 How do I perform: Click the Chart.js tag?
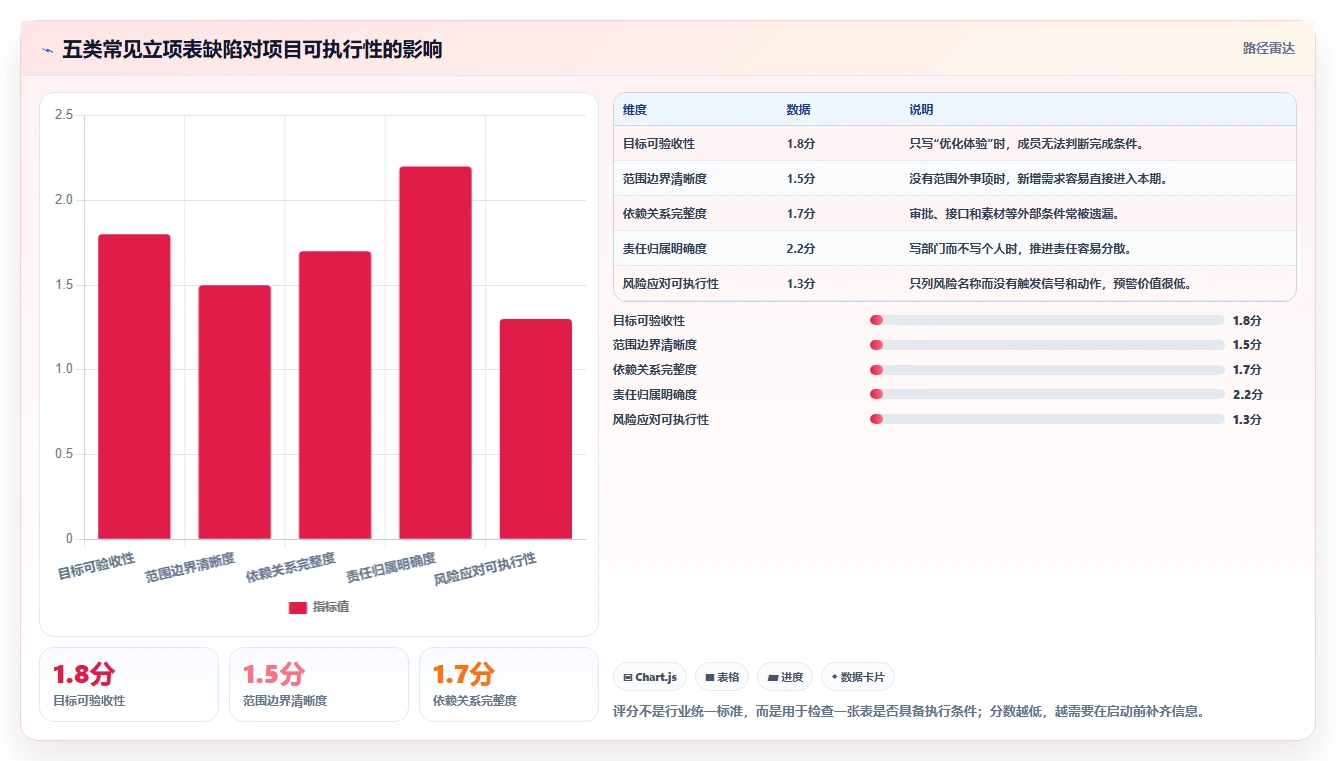pos(650,677)
